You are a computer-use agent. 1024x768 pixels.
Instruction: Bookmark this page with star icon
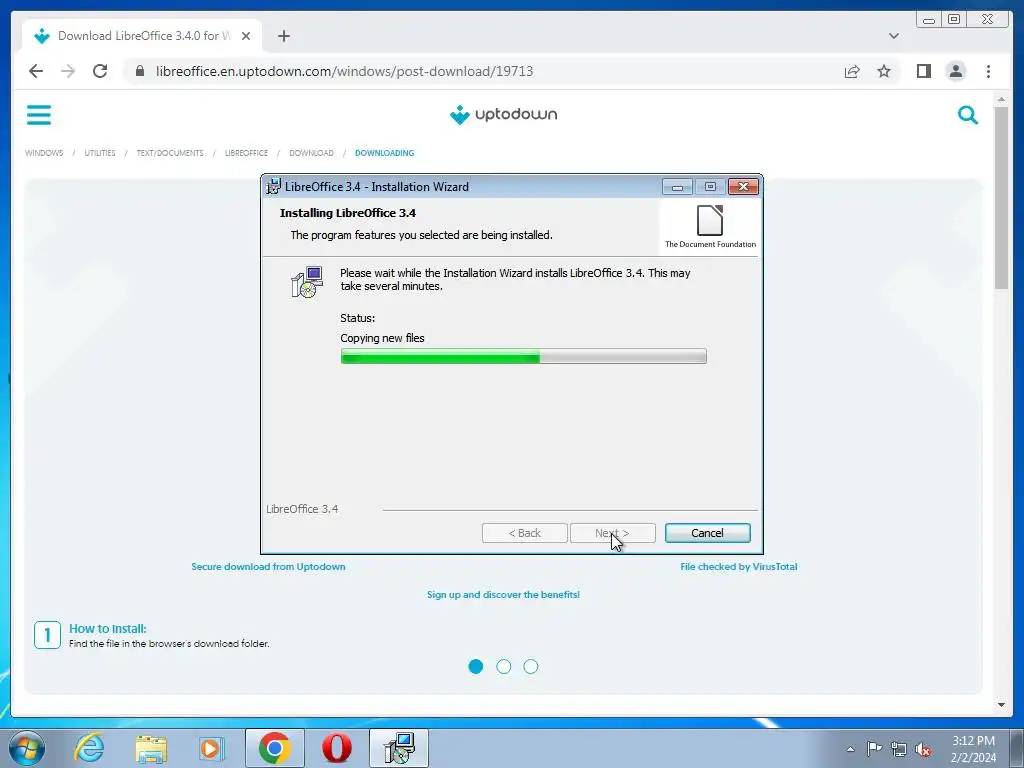coord(884,71)
